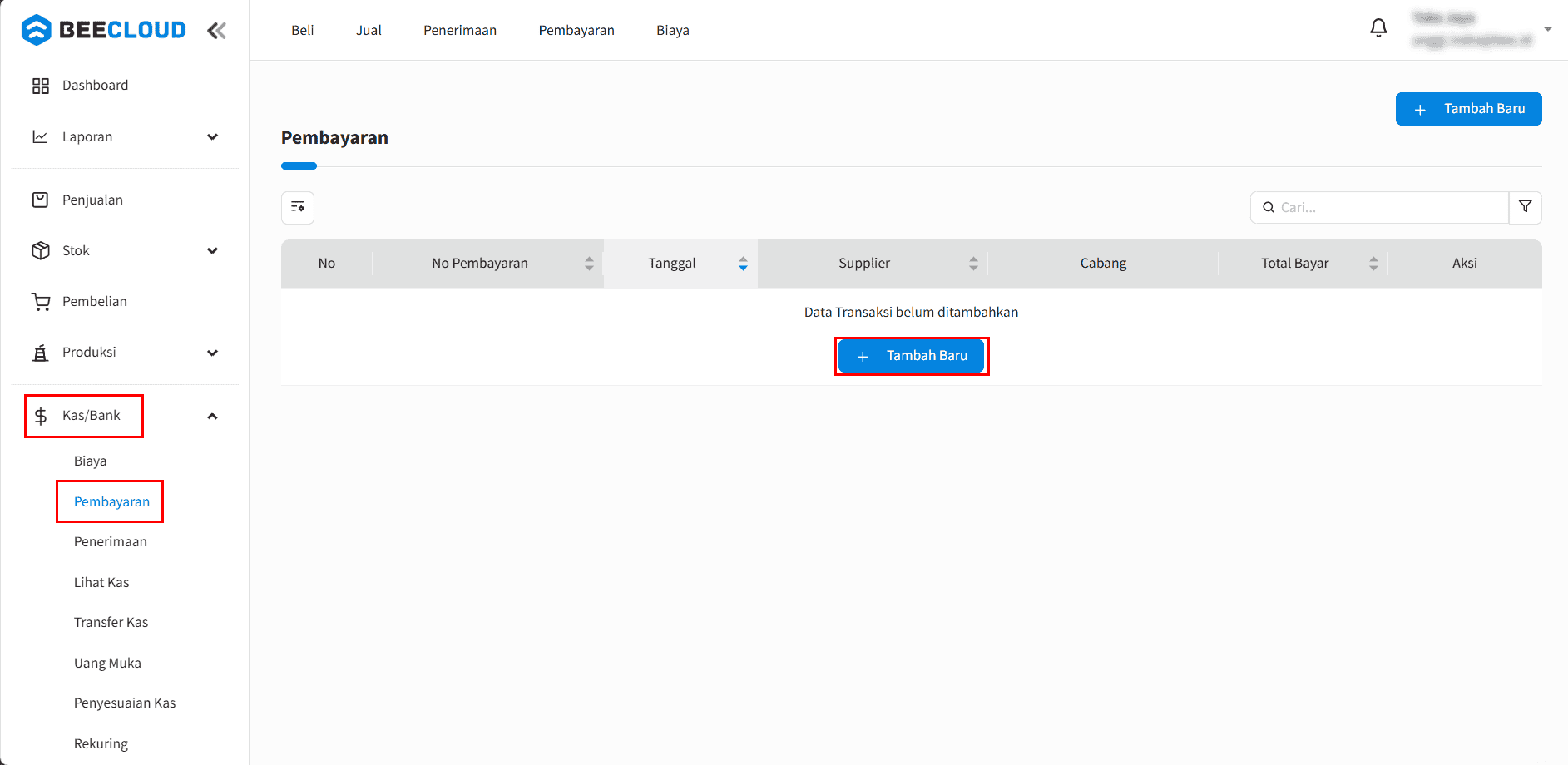This screenshot has width=1568, height=765.
Task: Sort by No Pembayaran column arrows
Action: pos(589,263)
